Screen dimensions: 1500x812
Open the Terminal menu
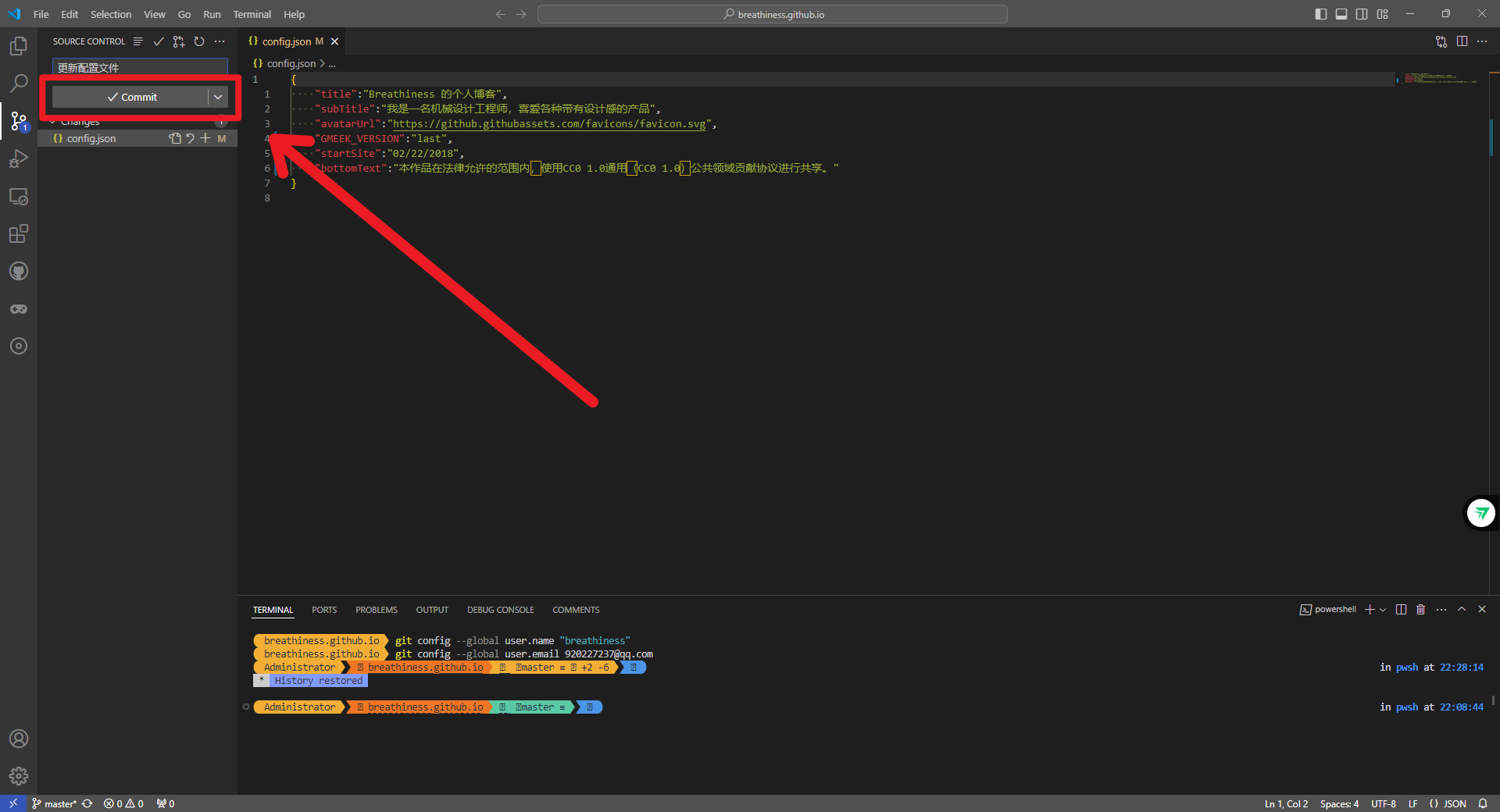(252, 14)
